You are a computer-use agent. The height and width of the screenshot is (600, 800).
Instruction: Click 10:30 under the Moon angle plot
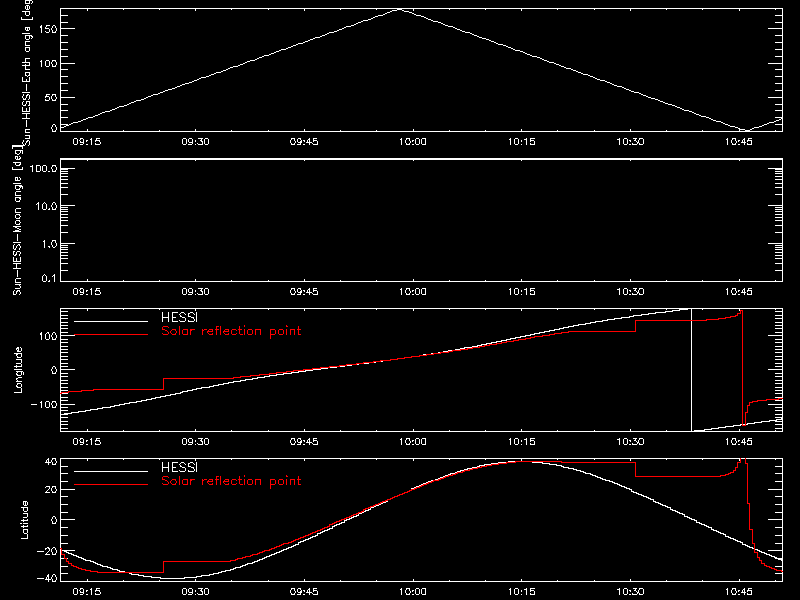(630, 291)
